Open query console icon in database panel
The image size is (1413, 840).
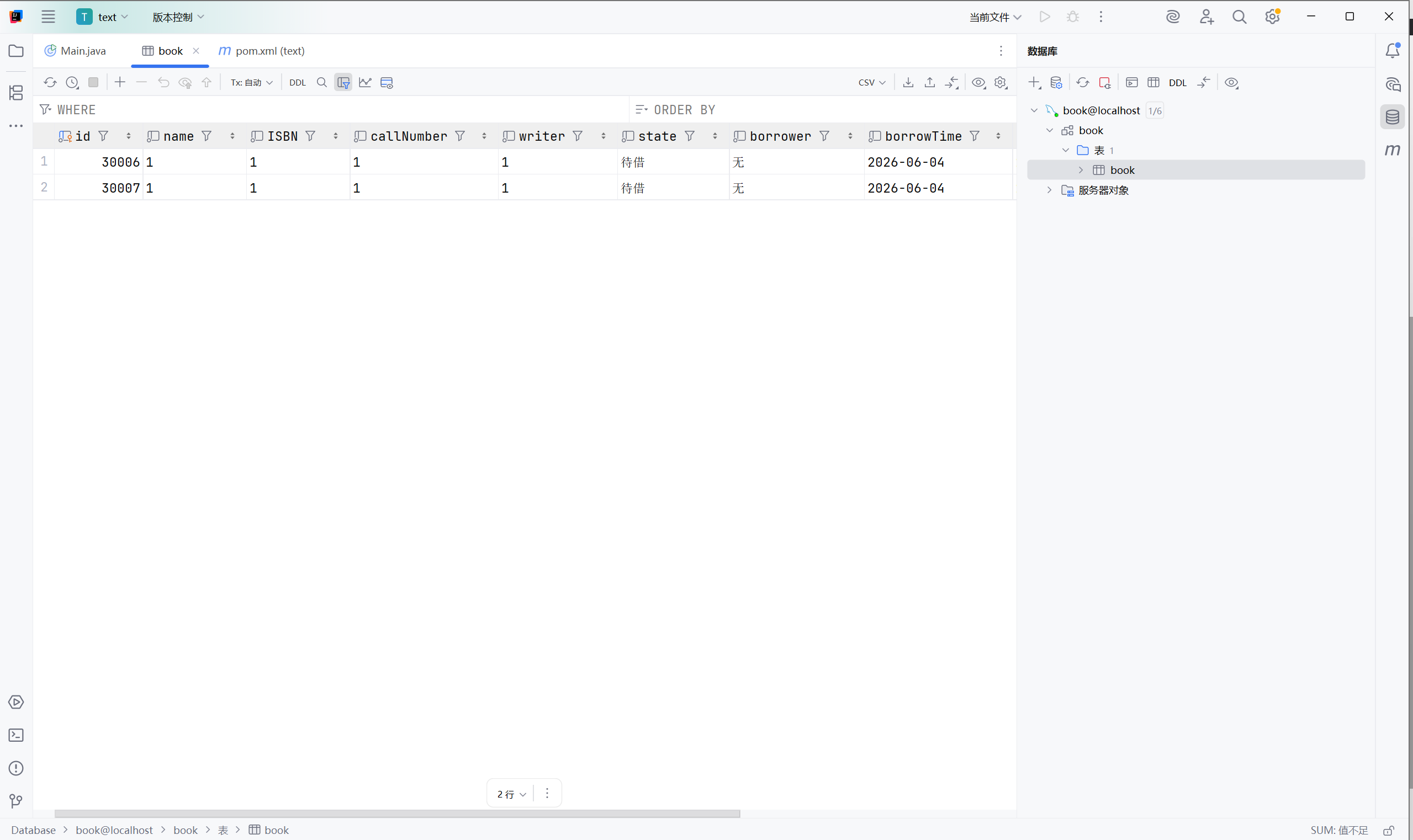1131,83
